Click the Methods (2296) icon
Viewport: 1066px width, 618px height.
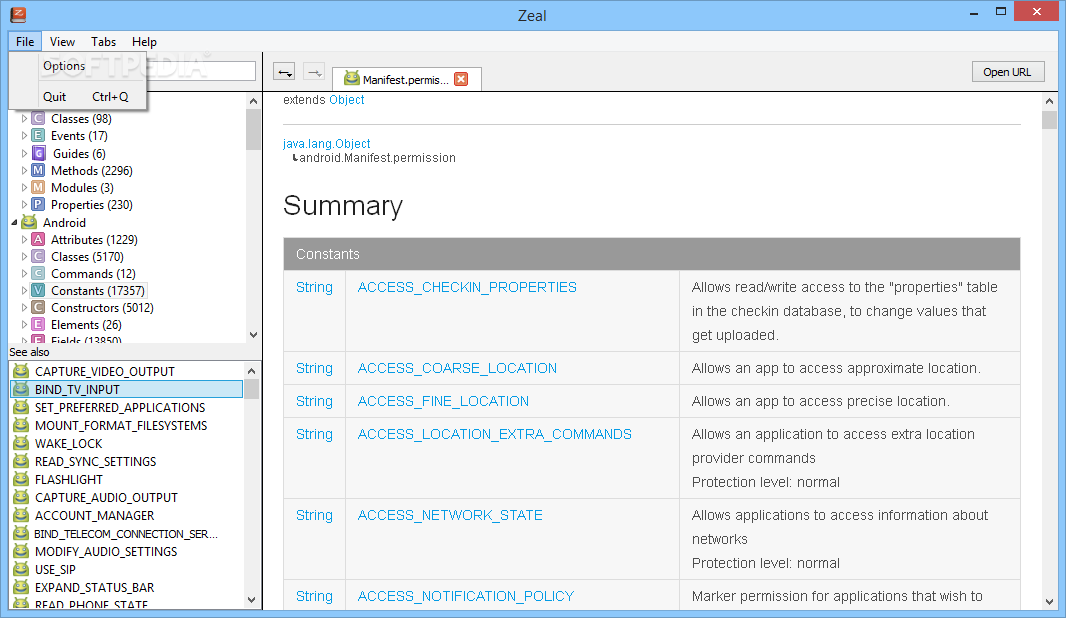point(39,170)
